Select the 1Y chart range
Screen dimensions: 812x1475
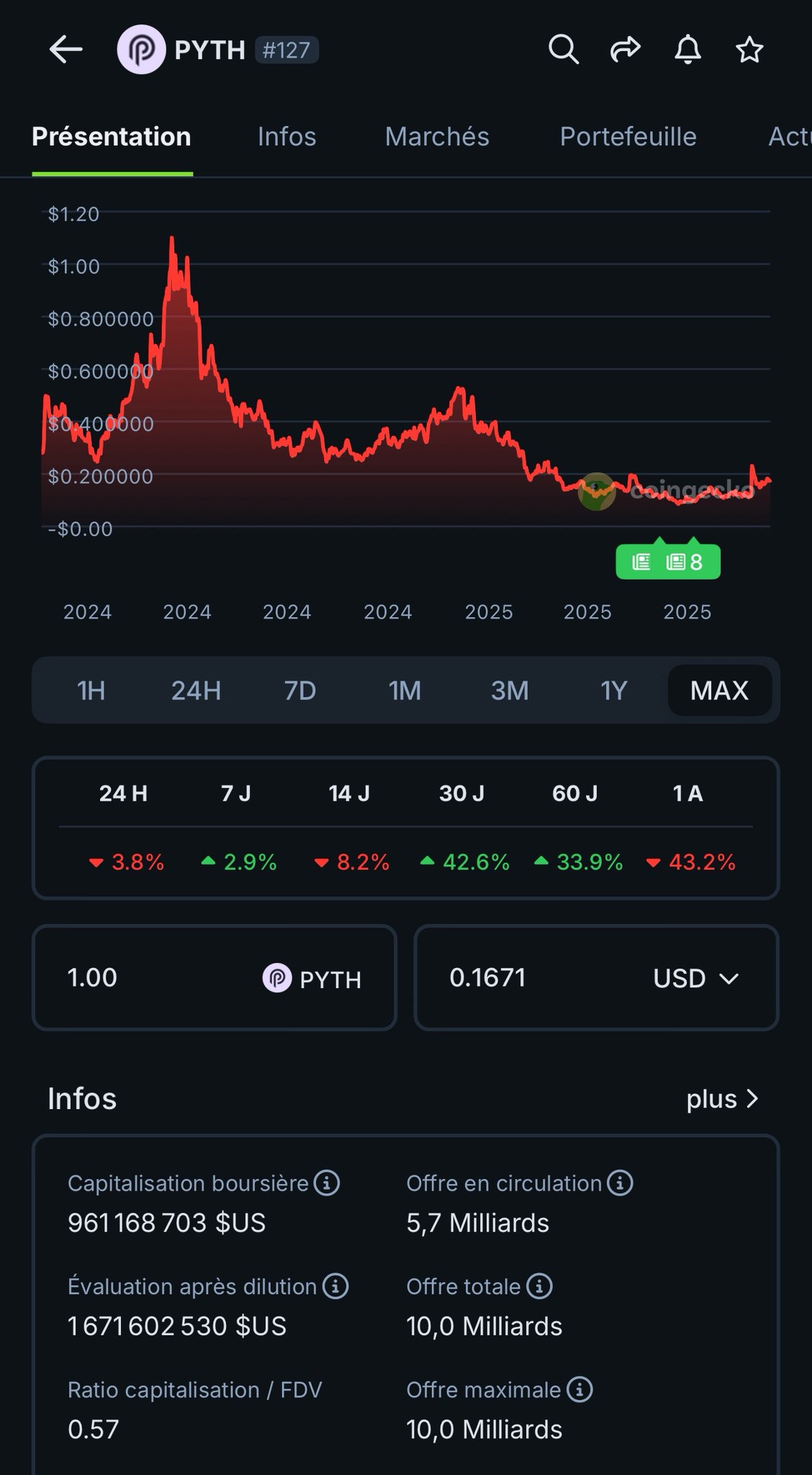tap(614, 690)
